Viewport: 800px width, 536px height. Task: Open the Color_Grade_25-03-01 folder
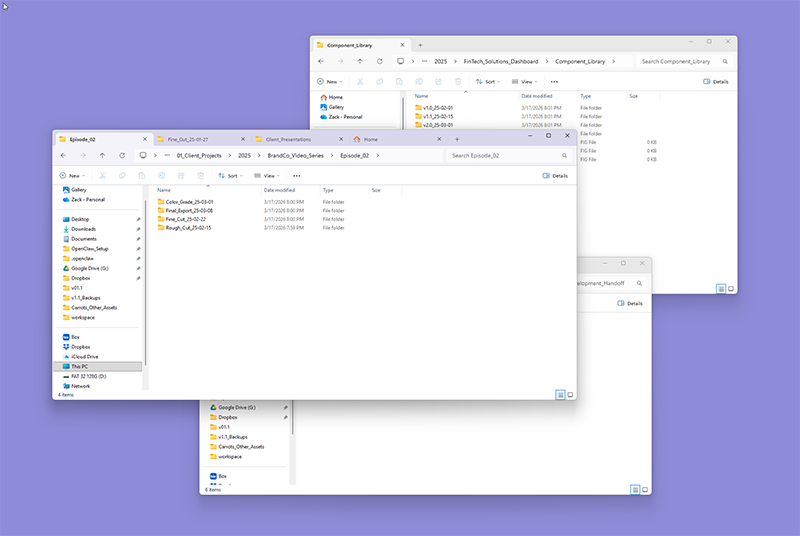[x=189, y=202]
